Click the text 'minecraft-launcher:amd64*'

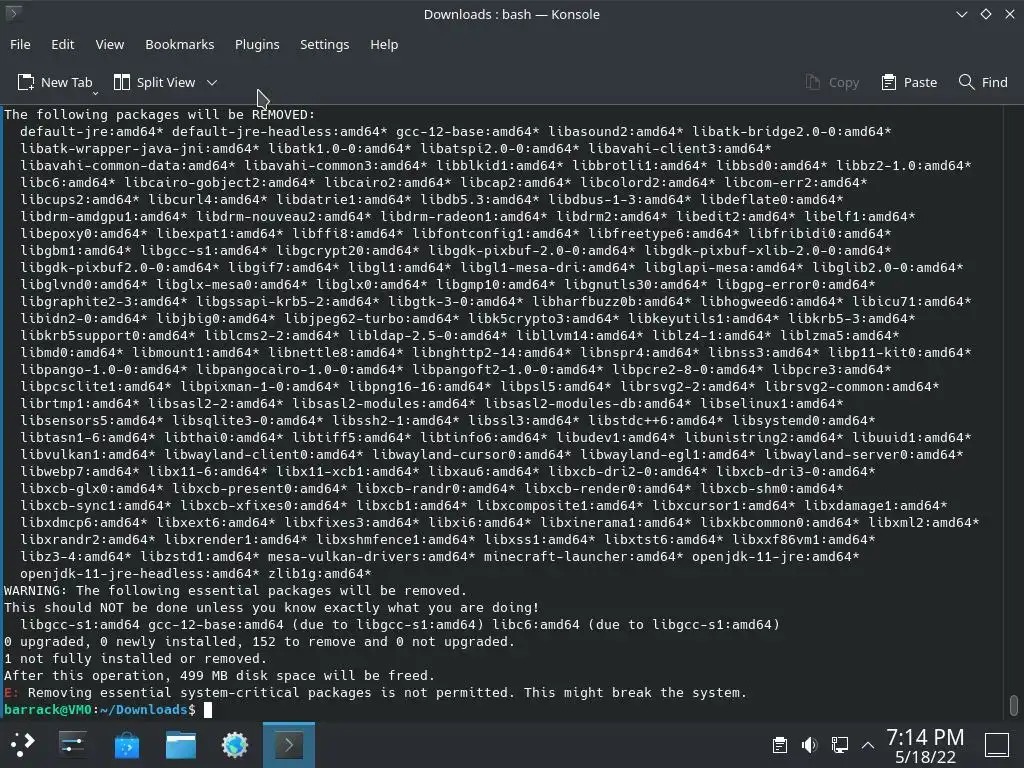[583, 556]
